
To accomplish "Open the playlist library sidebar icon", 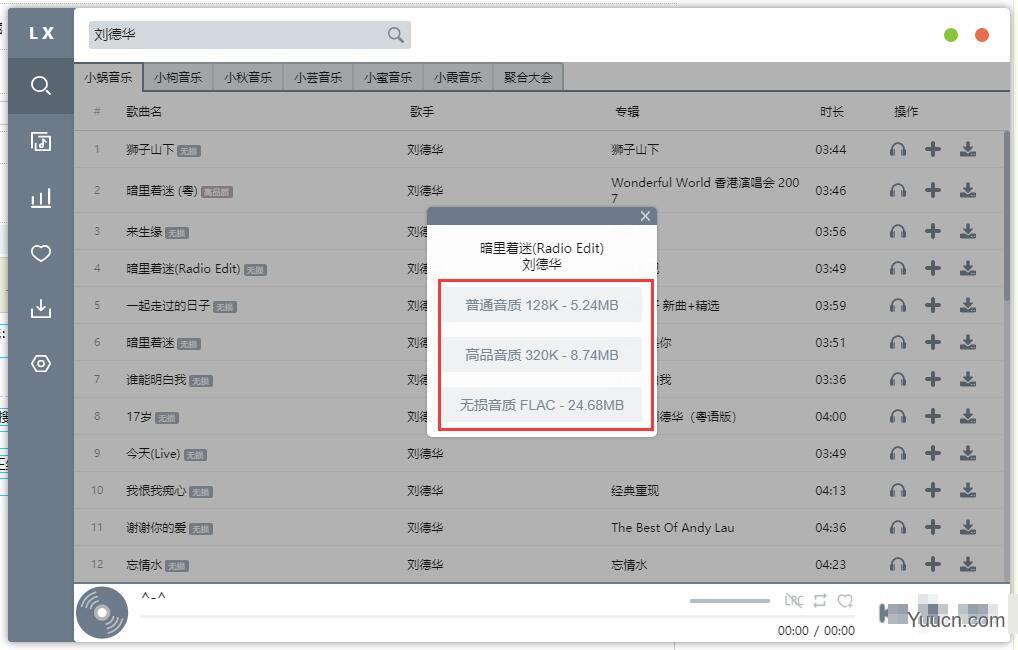I will tap(41, 141).
